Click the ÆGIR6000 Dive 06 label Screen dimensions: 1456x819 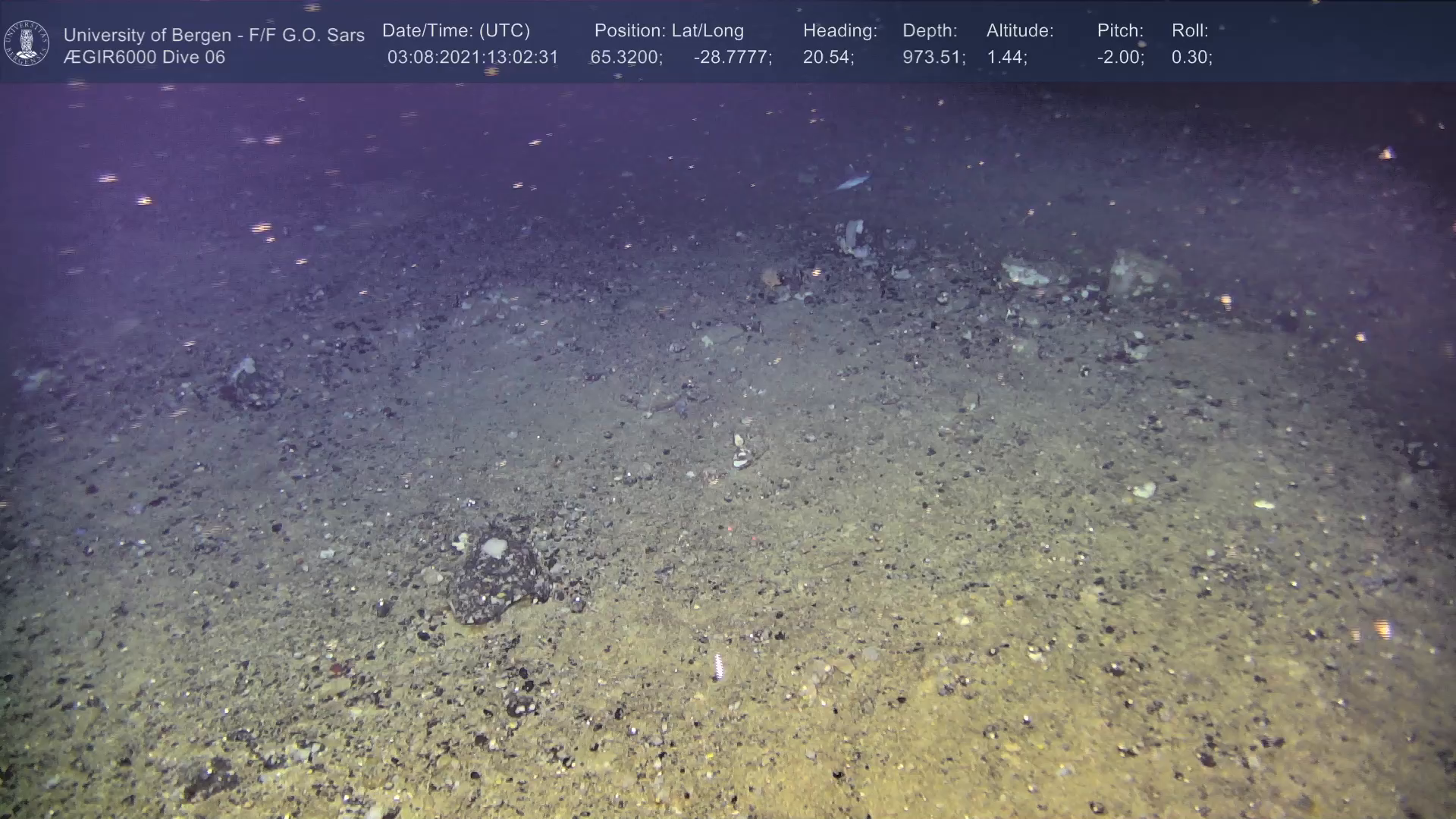(x=144, y=58)
